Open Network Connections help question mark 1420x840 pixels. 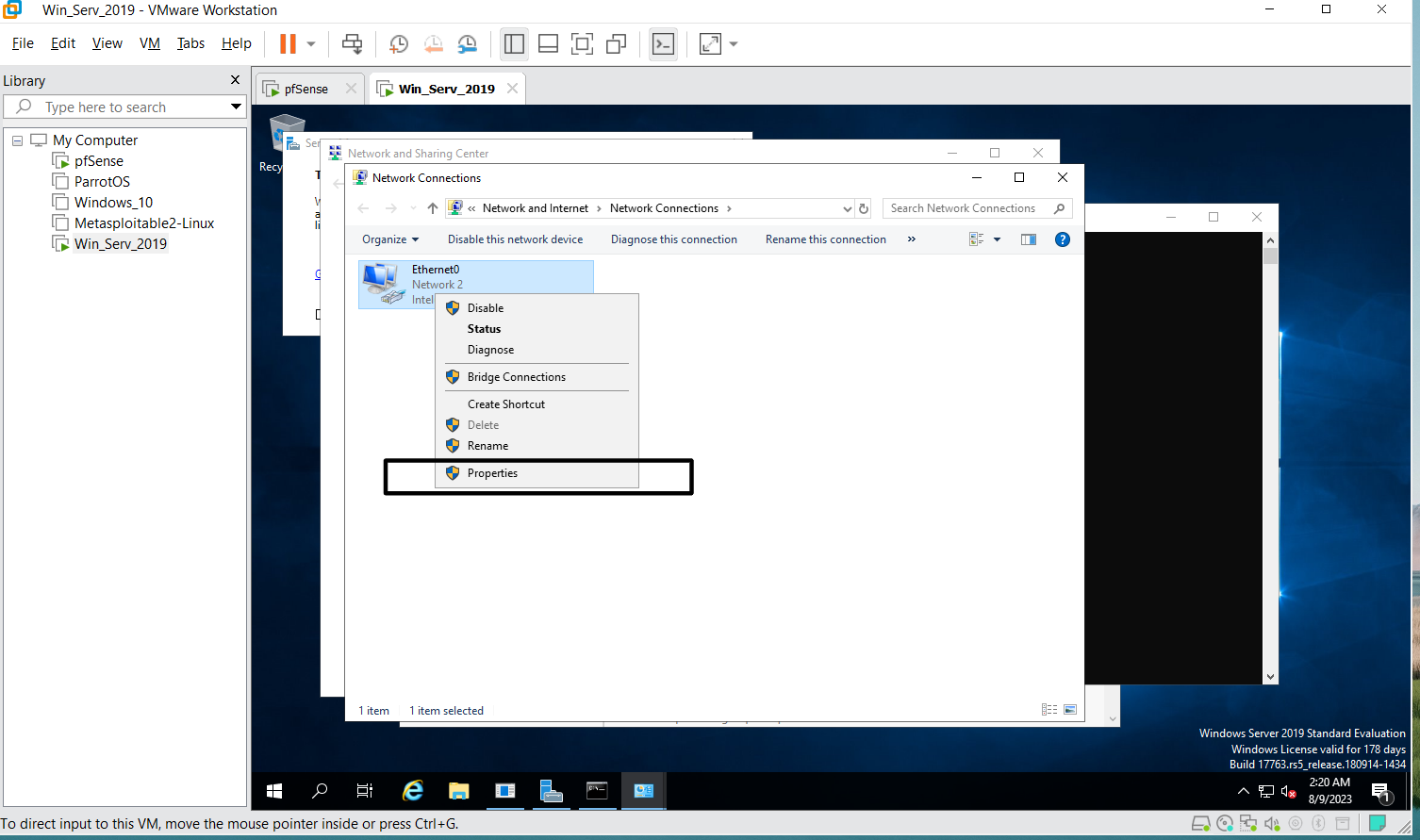click(x=1063, y=239)
